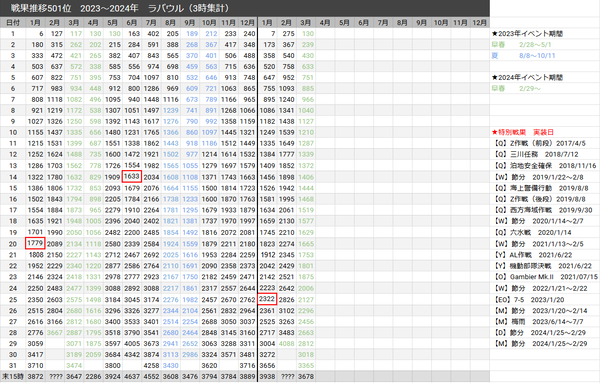Click the cell with value 3656
The height and width of the screenshot is (383, 600).
tap(267, 365)
